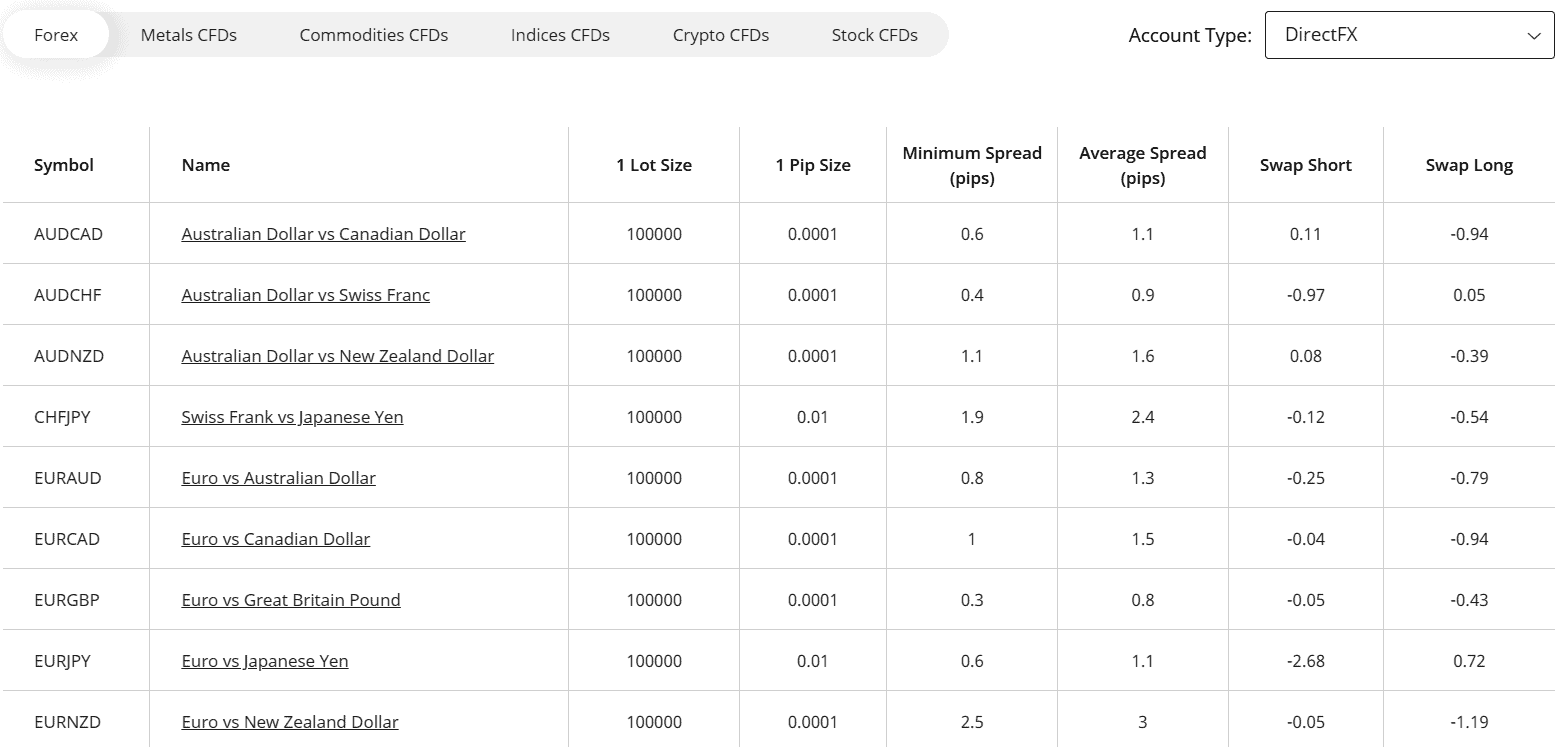This screenshot has width=1562, height=747.
Task: Go to the Crypto CFDs tab
Action: tap(720, 35)
